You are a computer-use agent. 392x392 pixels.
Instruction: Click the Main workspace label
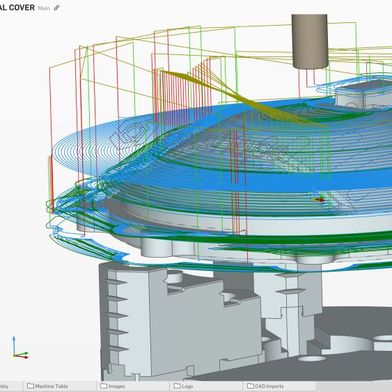[44, 8]
